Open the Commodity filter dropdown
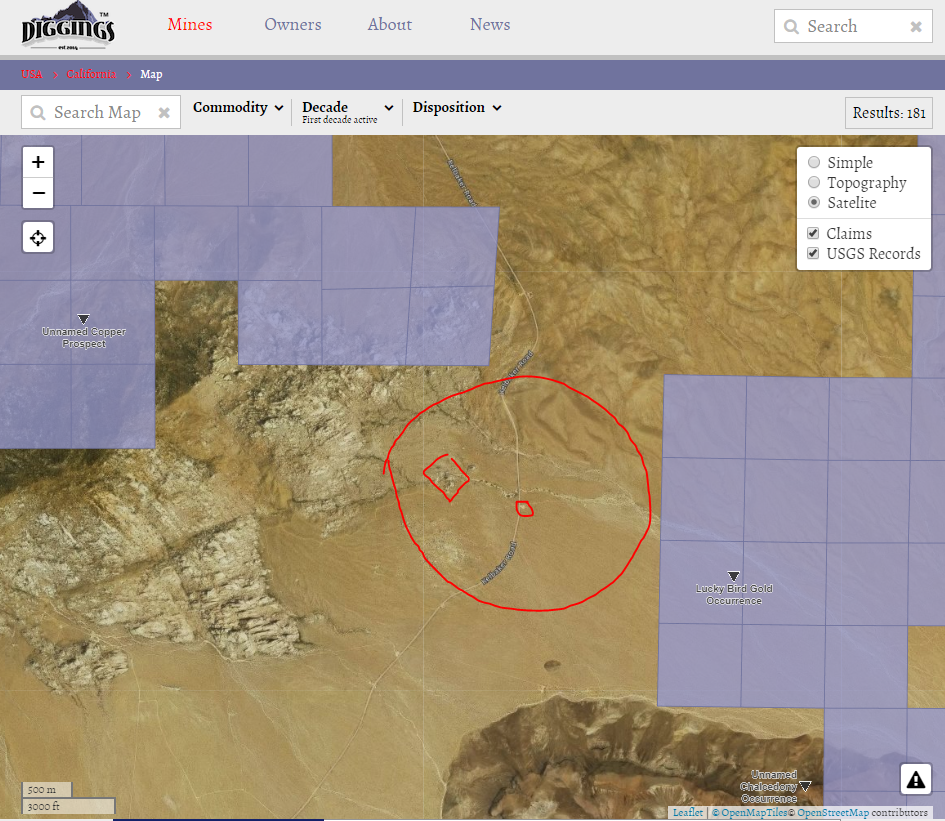Viewport: 945px width, 821px height. [238, 108]
